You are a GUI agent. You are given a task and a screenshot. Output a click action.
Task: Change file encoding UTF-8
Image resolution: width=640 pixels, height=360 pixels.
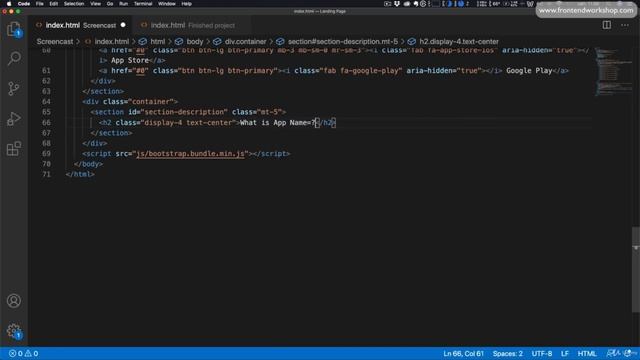[x=542, y=353]
